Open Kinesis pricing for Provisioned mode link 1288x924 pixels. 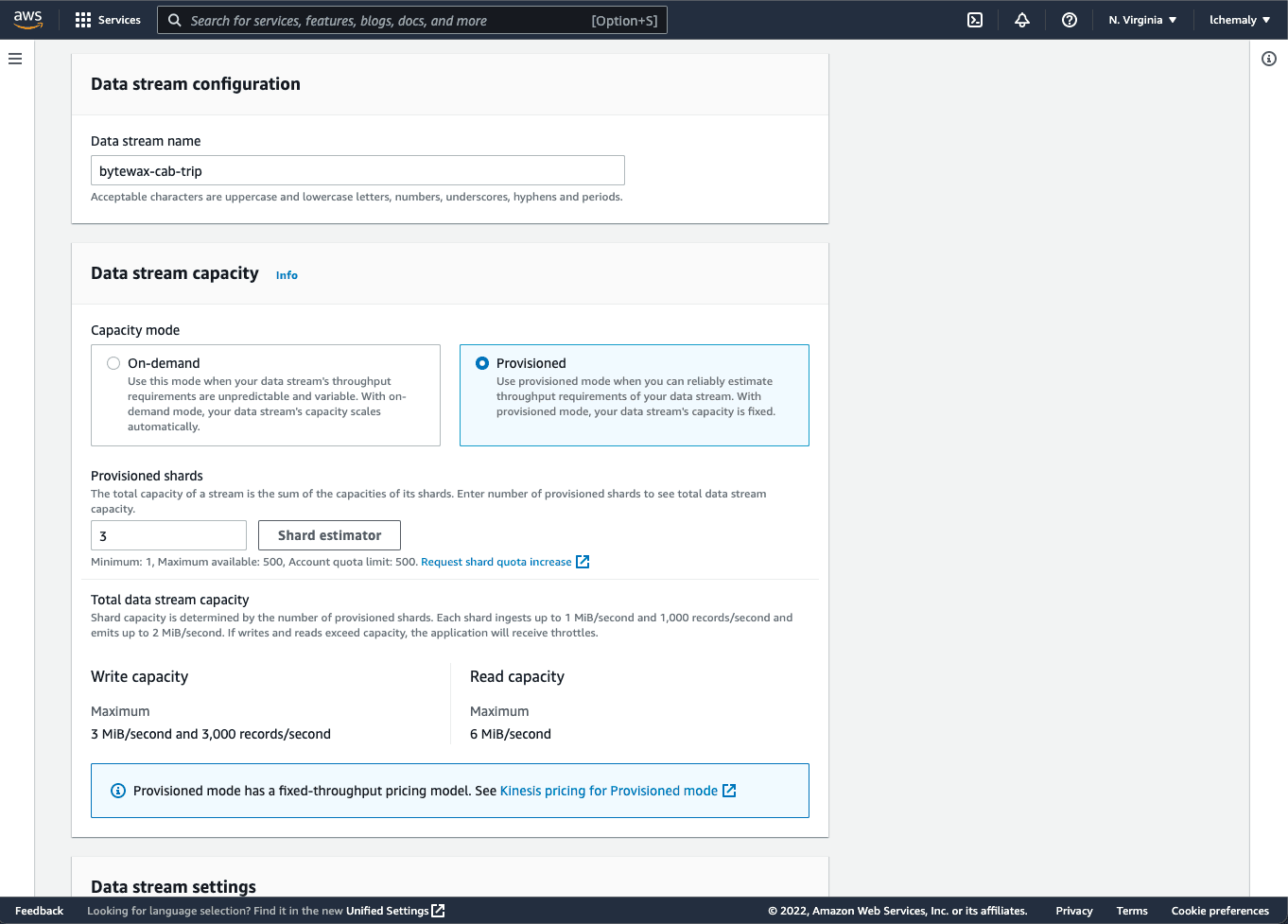[x=609, y=791]
